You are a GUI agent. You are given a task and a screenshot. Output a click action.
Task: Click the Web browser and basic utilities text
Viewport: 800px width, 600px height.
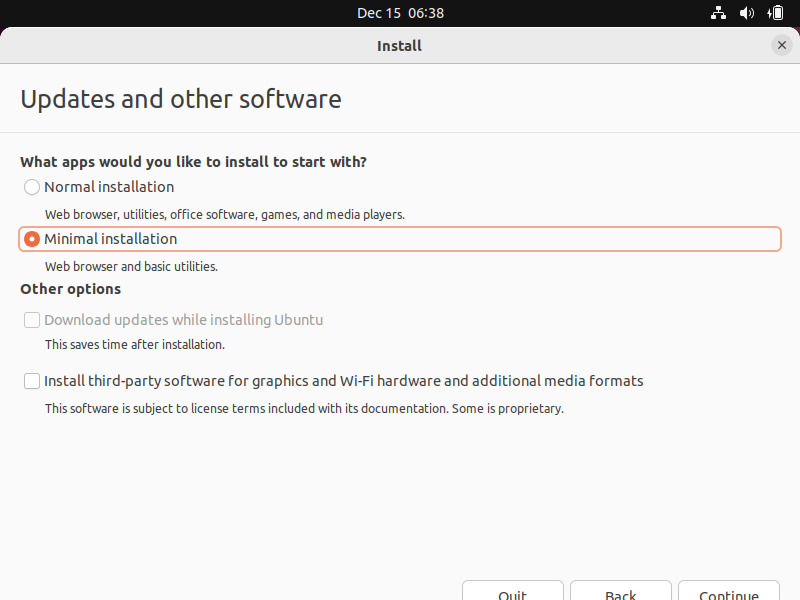coord(131,267)
